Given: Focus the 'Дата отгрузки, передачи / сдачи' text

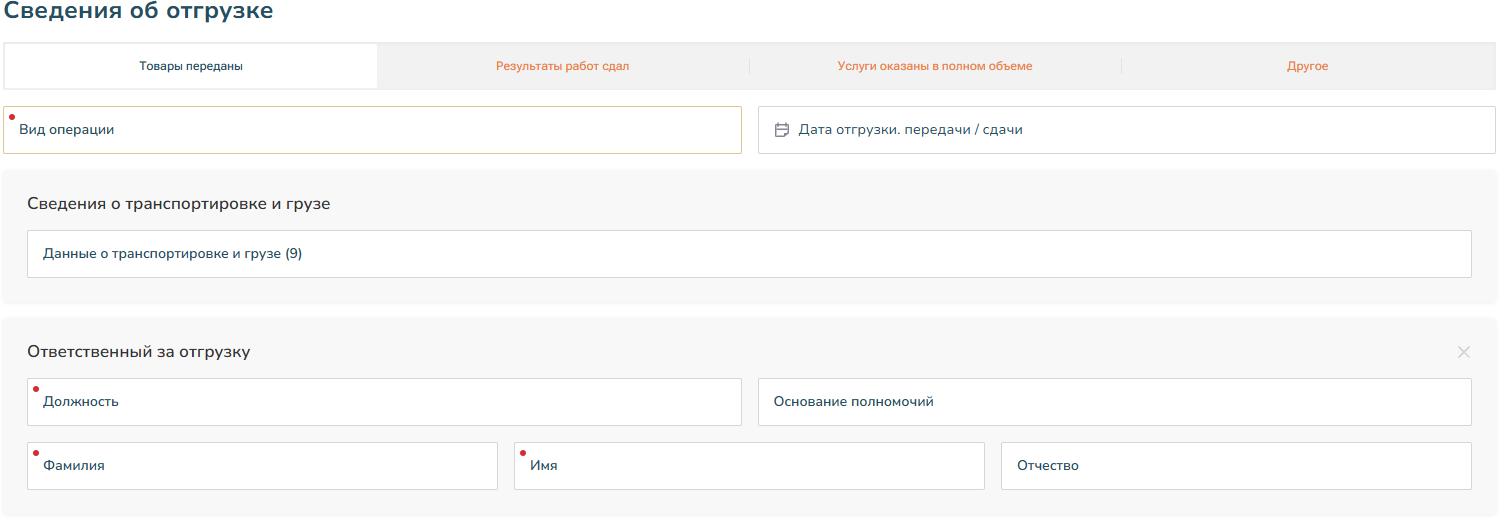Looking at the screenshot, I should point(910,130).
